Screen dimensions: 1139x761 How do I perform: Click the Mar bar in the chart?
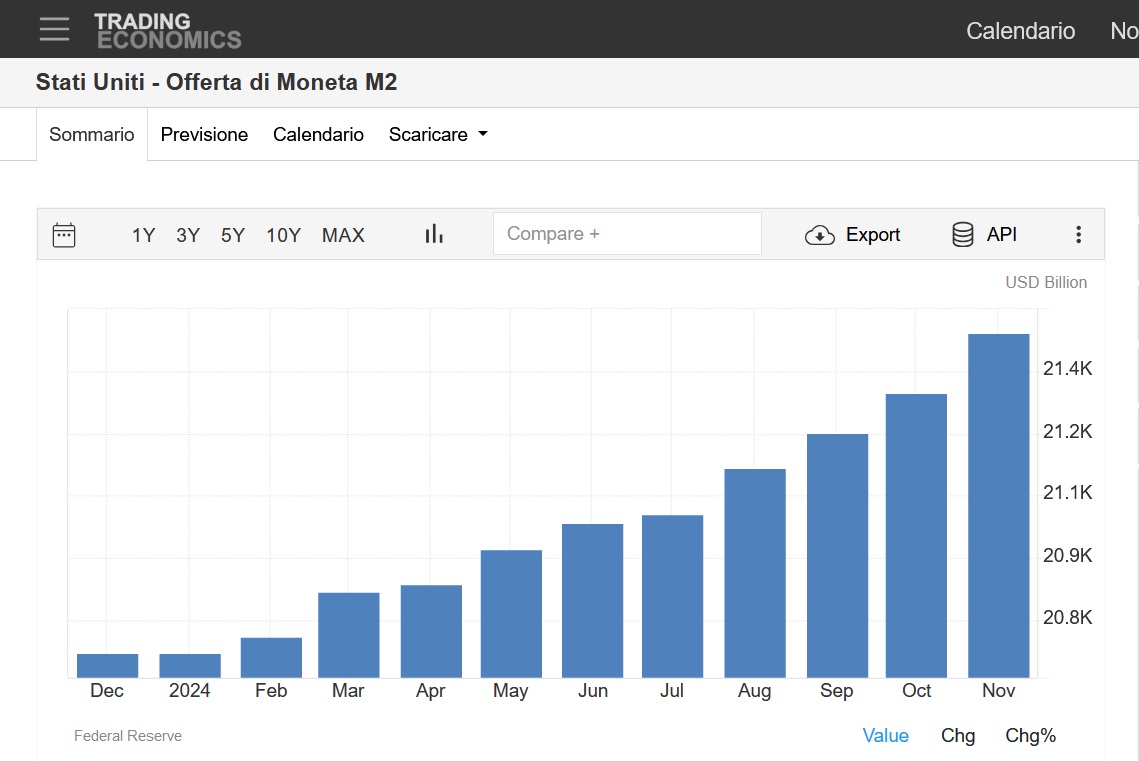tap(349, 635)
